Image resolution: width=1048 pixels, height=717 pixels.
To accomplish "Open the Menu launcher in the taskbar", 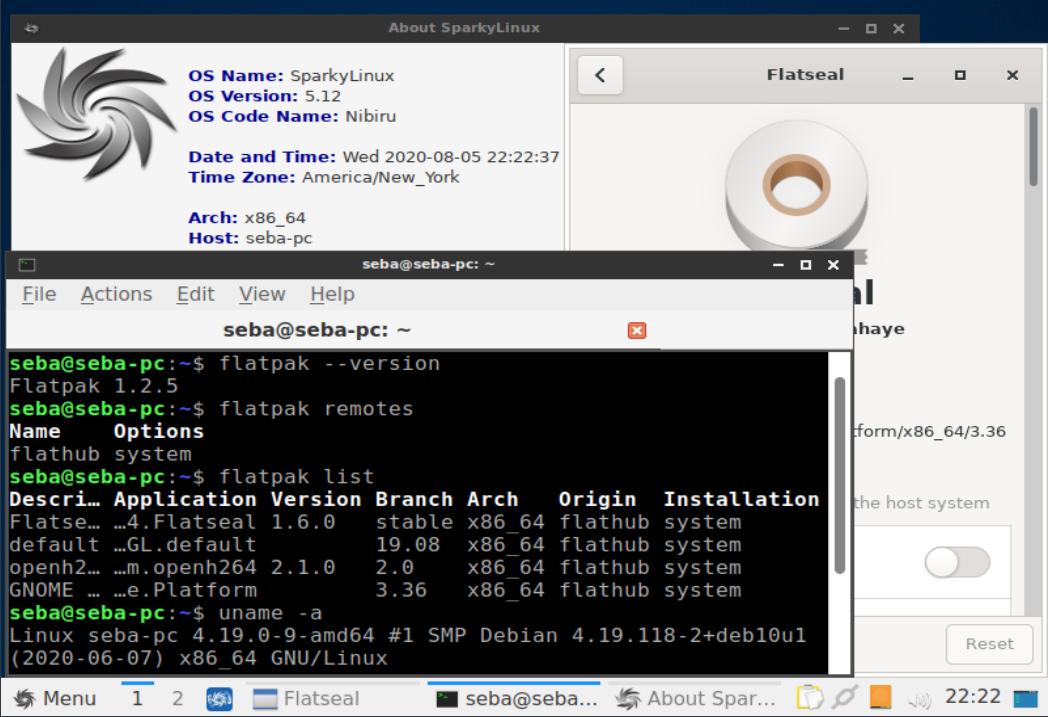I will pyautogui.click(x=55, y=698).
